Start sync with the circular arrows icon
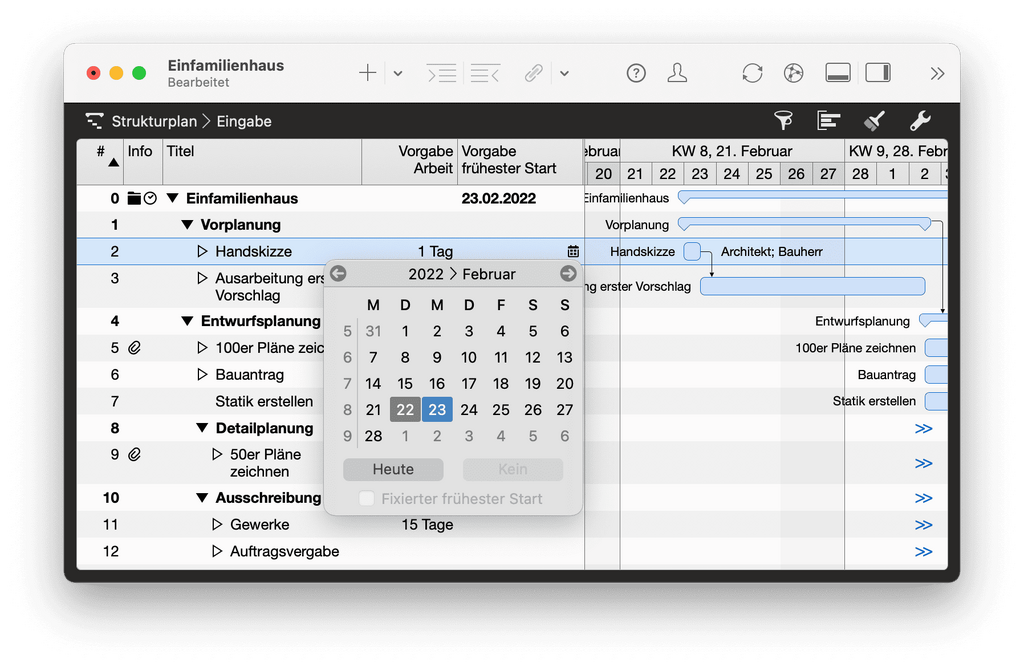The height and width of the screenshot is (667, 1024). [751, 72]
